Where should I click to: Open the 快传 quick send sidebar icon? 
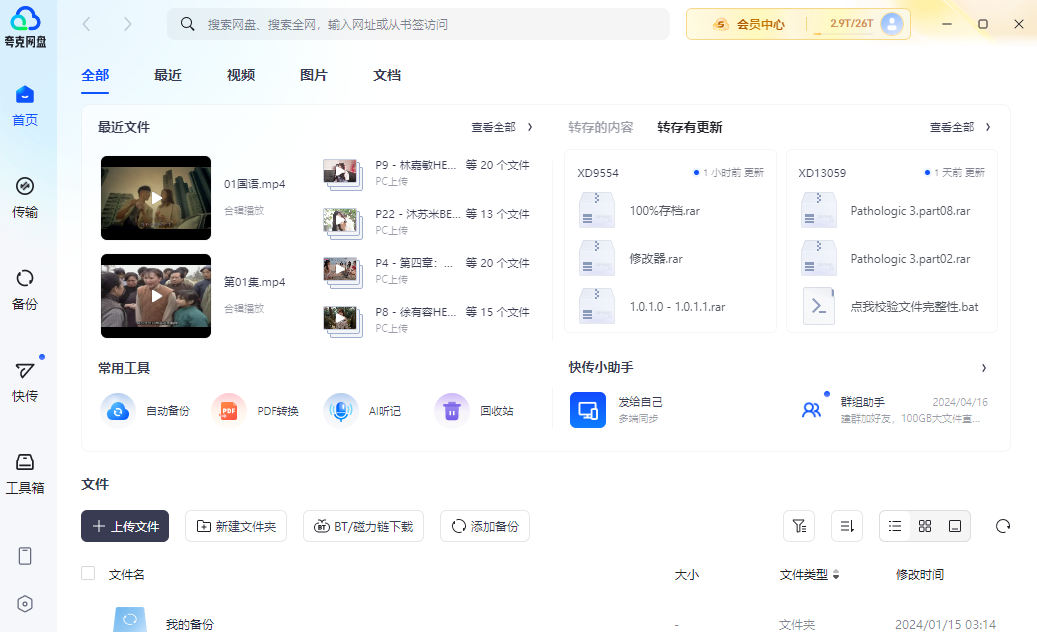(25, 381)
